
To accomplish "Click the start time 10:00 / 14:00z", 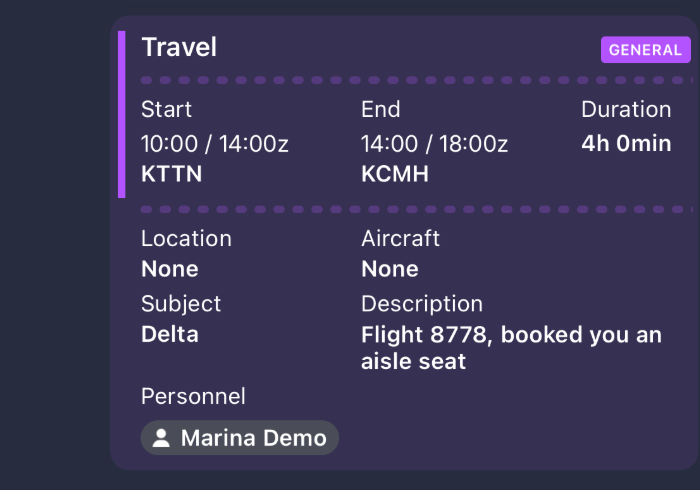I will click(215, 143).
